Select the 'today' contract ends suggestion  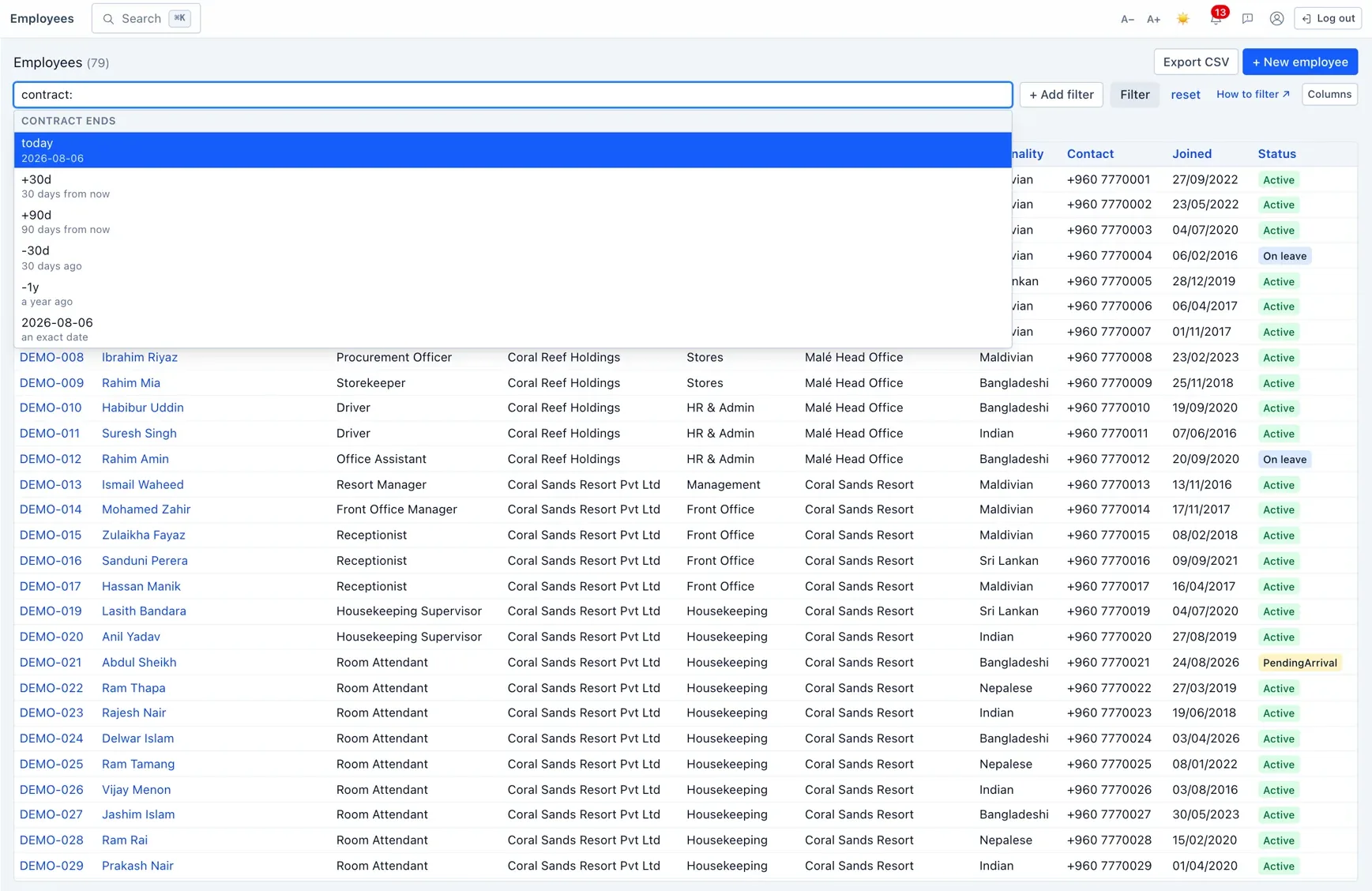click(x=513, y=150)
